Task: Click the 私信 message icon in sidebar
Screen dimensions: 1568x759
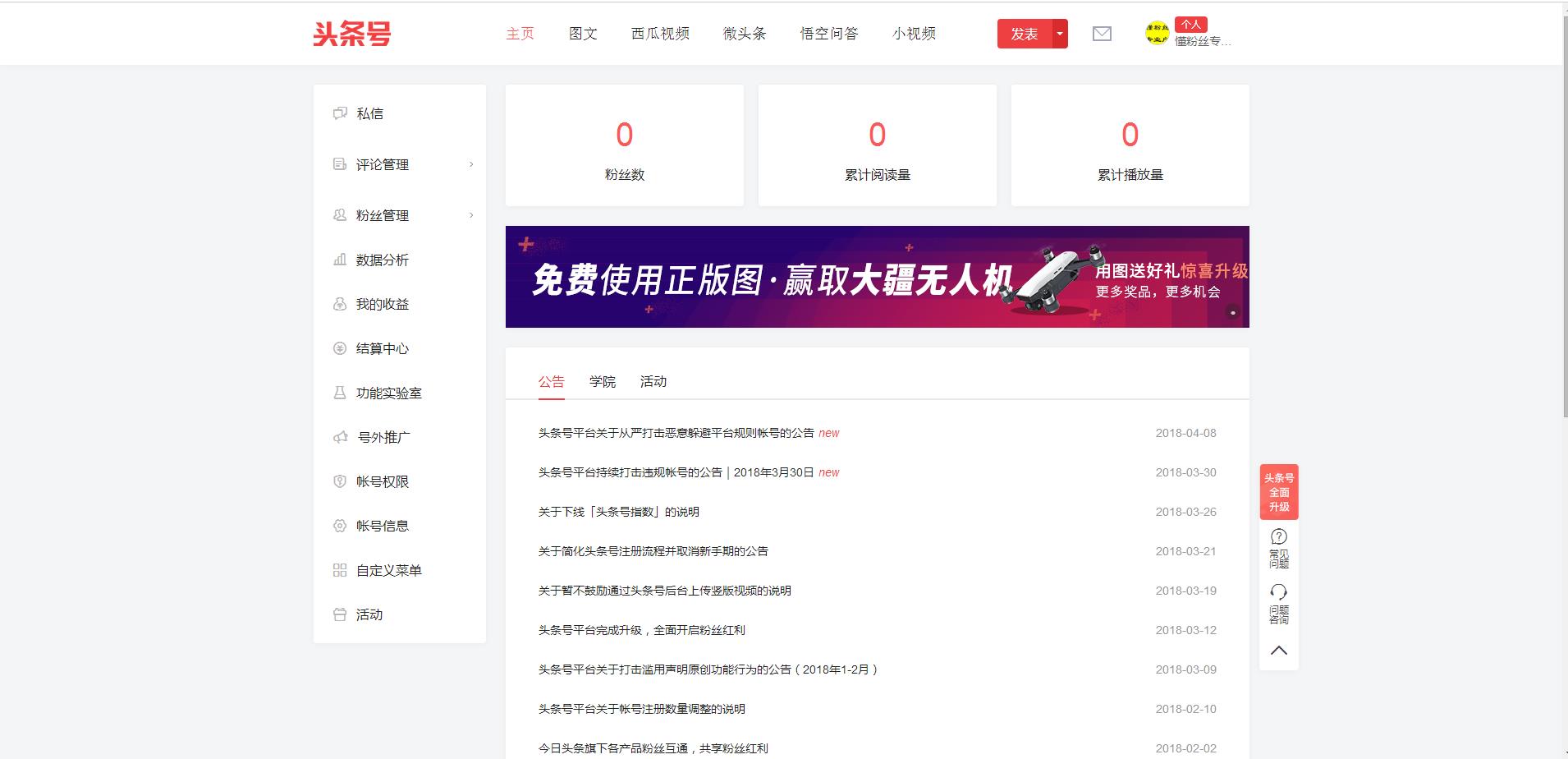Action: pos(340,113)
